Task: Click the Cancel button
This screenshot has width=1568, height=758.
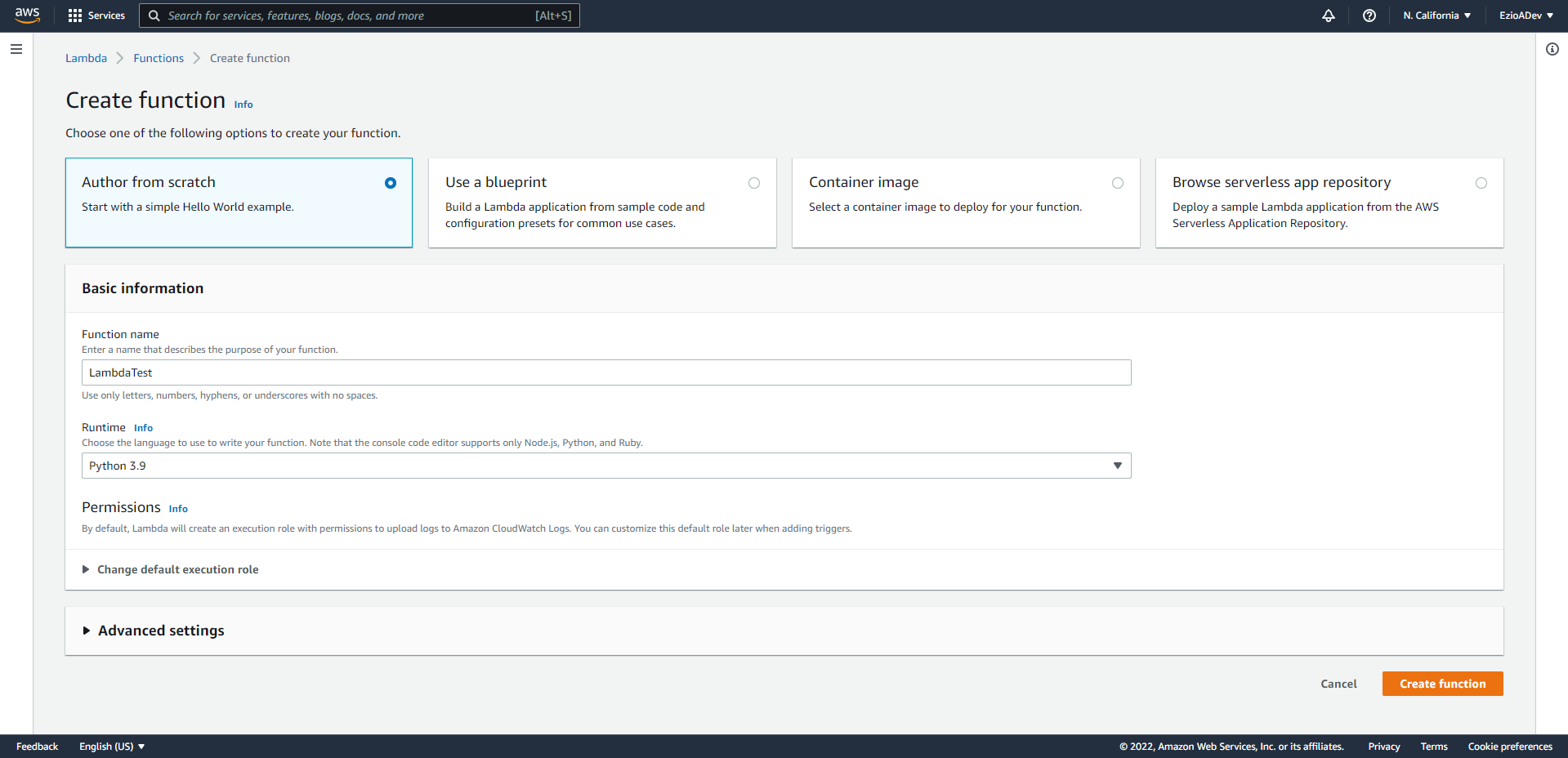Action: (1338, 684)
